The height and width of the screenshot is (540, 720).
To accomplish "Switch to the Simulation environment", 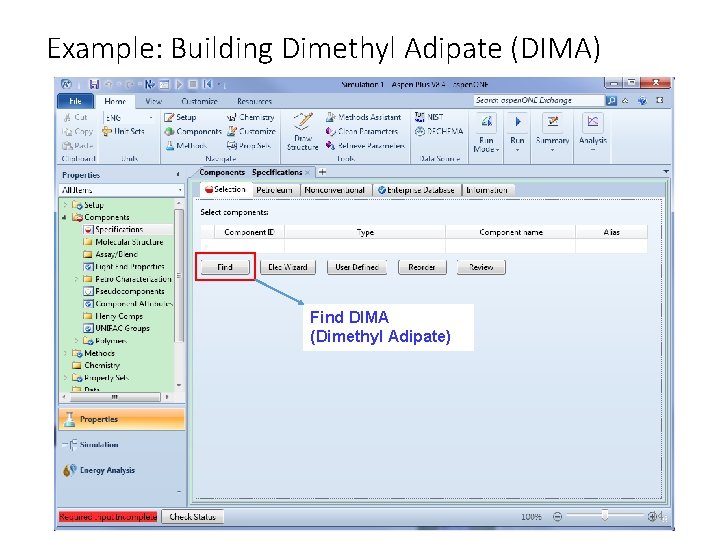I will tap(98, 444).
